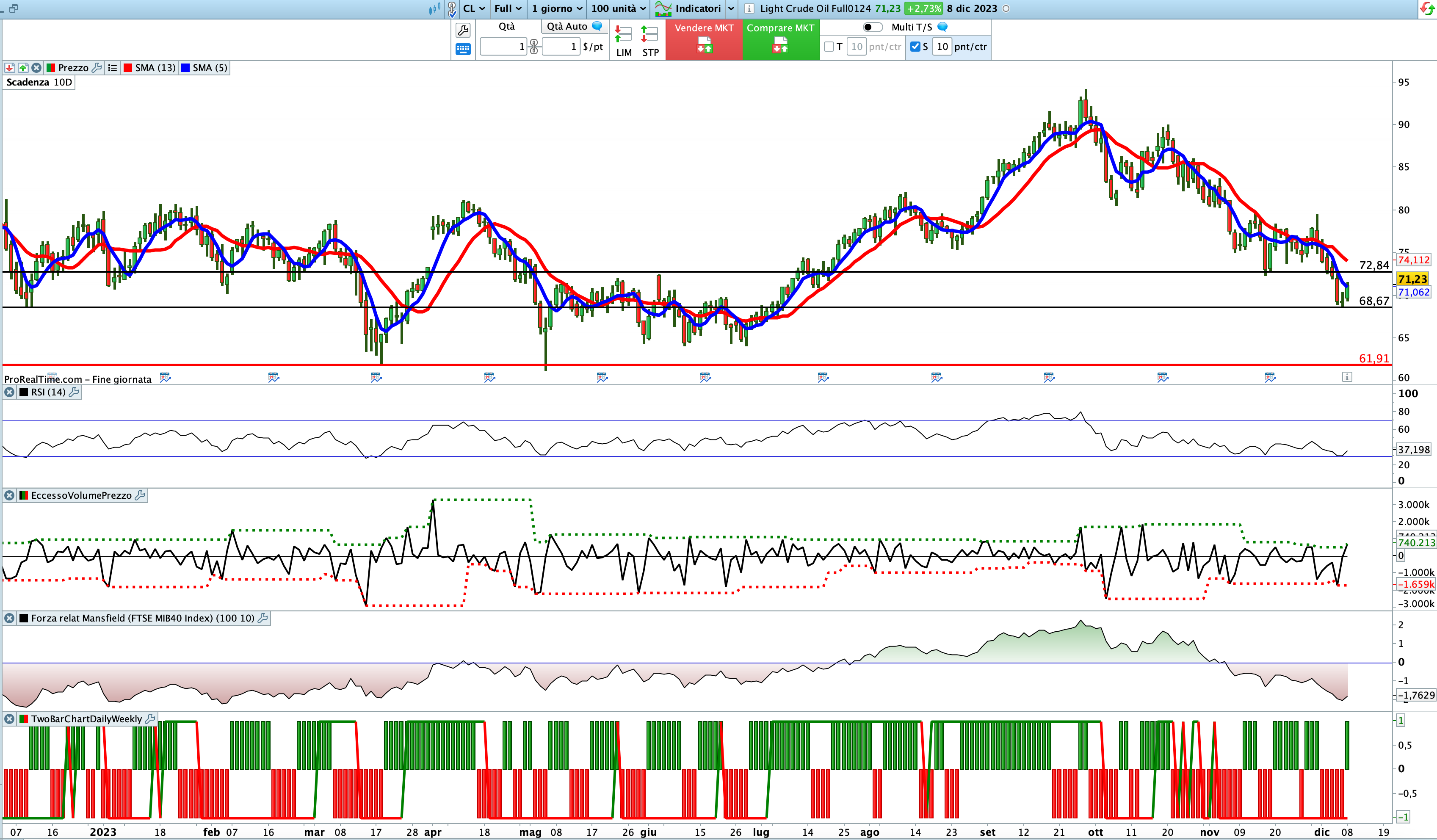Screen dimensions: 1437x840
Task: Click the indicator list icon
Action: click(x=112, y=68)
